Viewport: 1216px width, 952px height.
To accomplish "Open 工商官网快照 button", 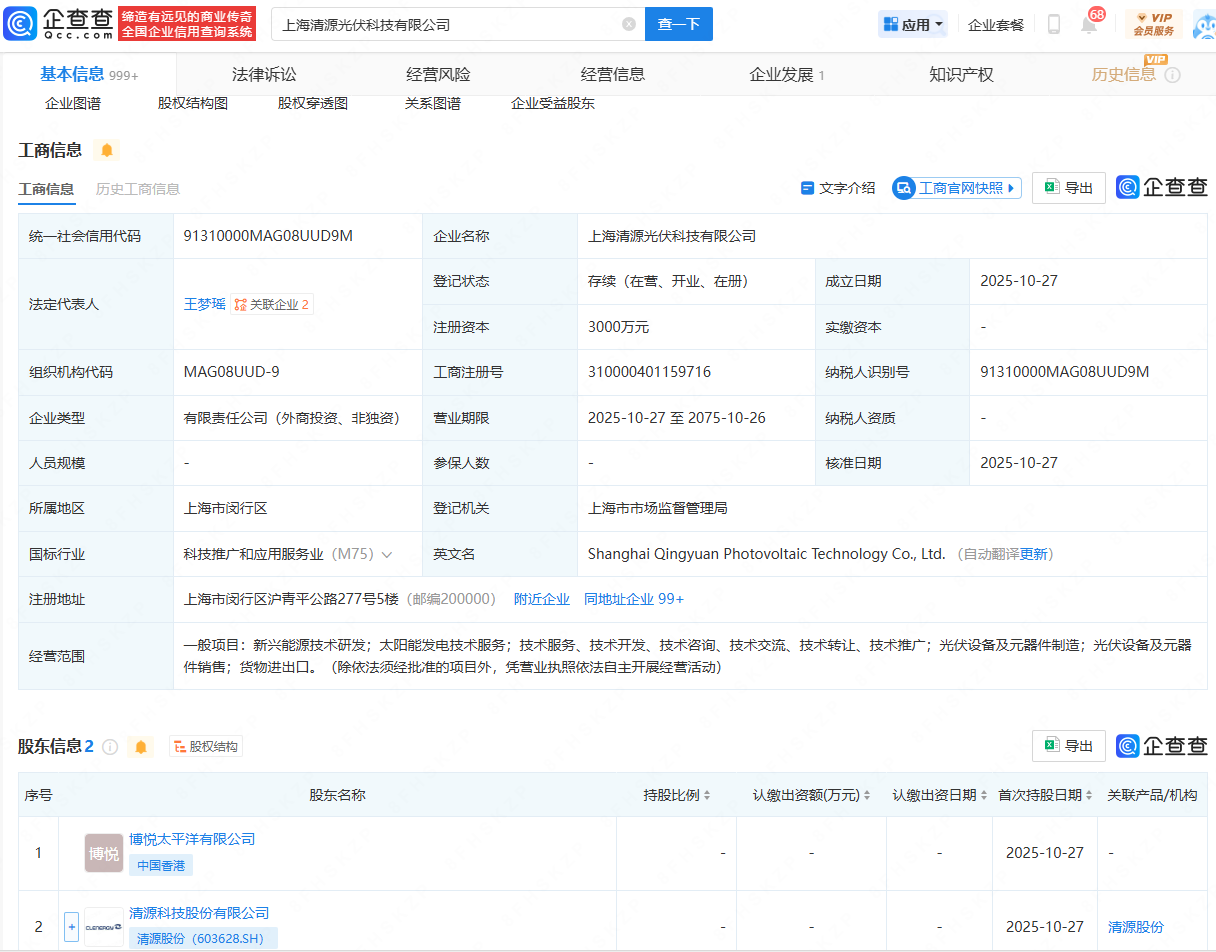I will 957,188.
